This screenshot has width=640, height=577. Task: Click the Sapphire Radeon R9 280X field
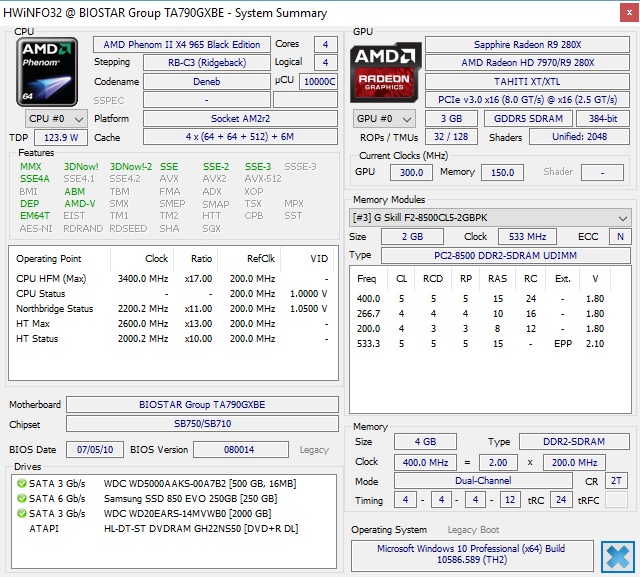tap(528, 44)
